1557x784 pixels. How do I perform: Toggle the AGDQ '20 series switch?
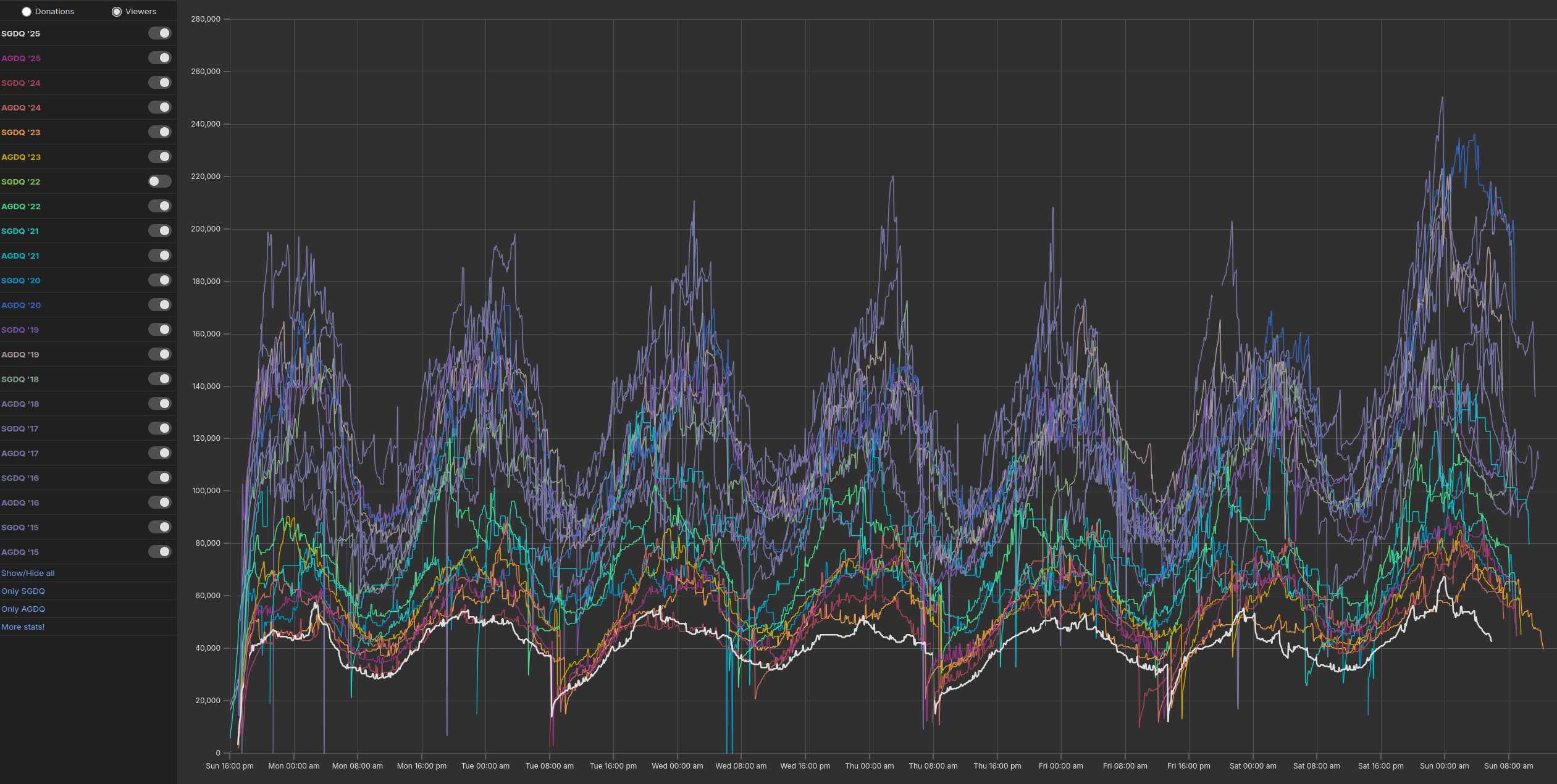[x=160, y=305]
